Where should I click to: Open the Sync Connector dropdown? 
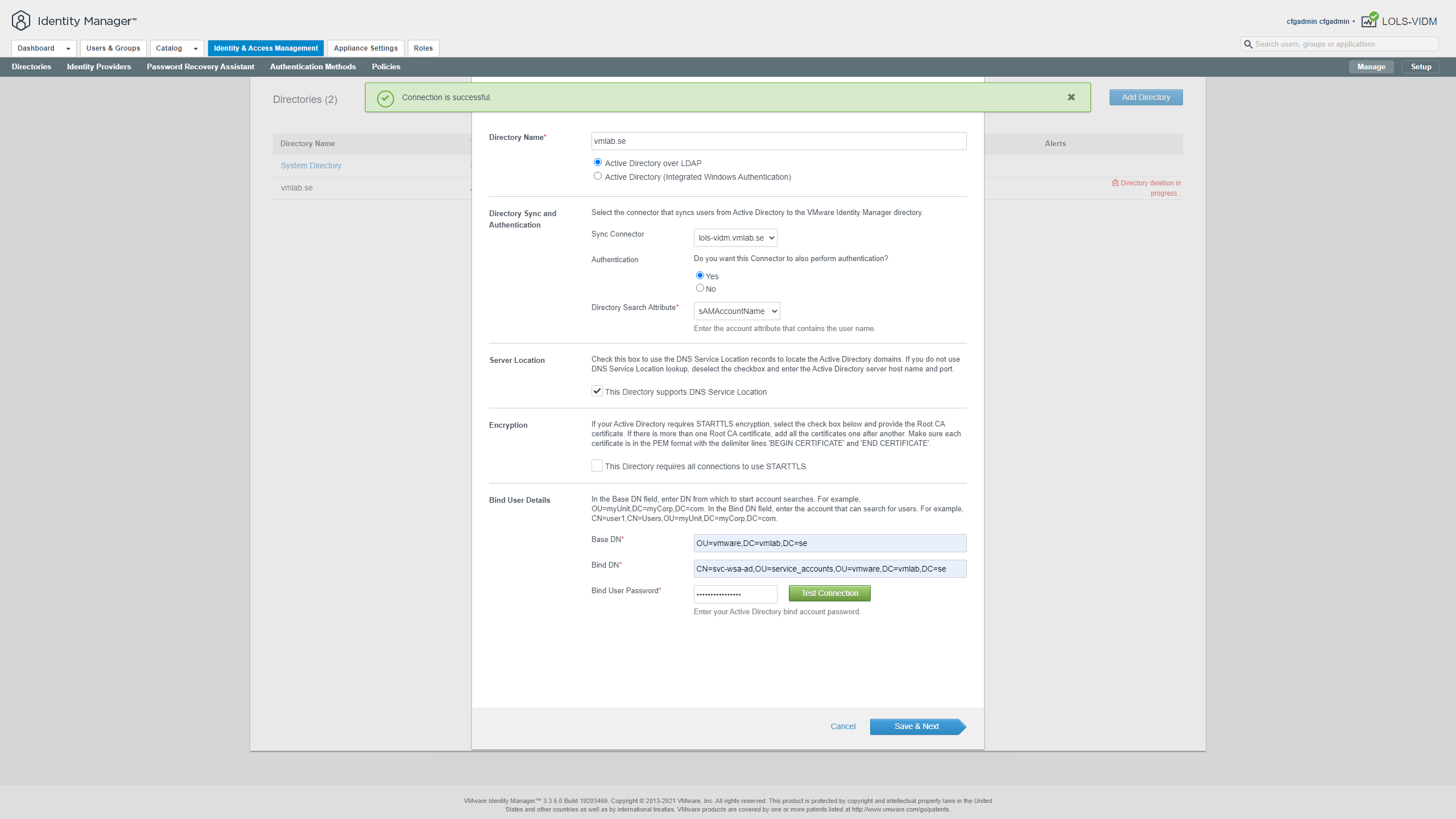point(735,238)
